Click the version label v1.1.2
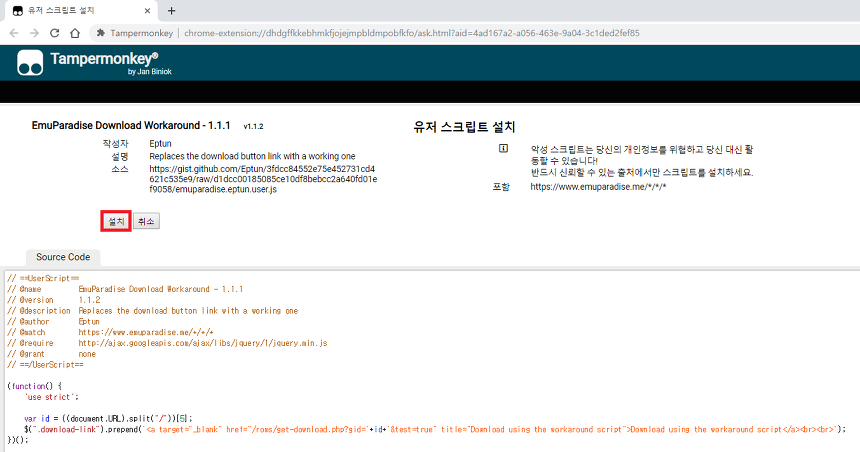Screen dimensions: 860x452 coord(253,126)
